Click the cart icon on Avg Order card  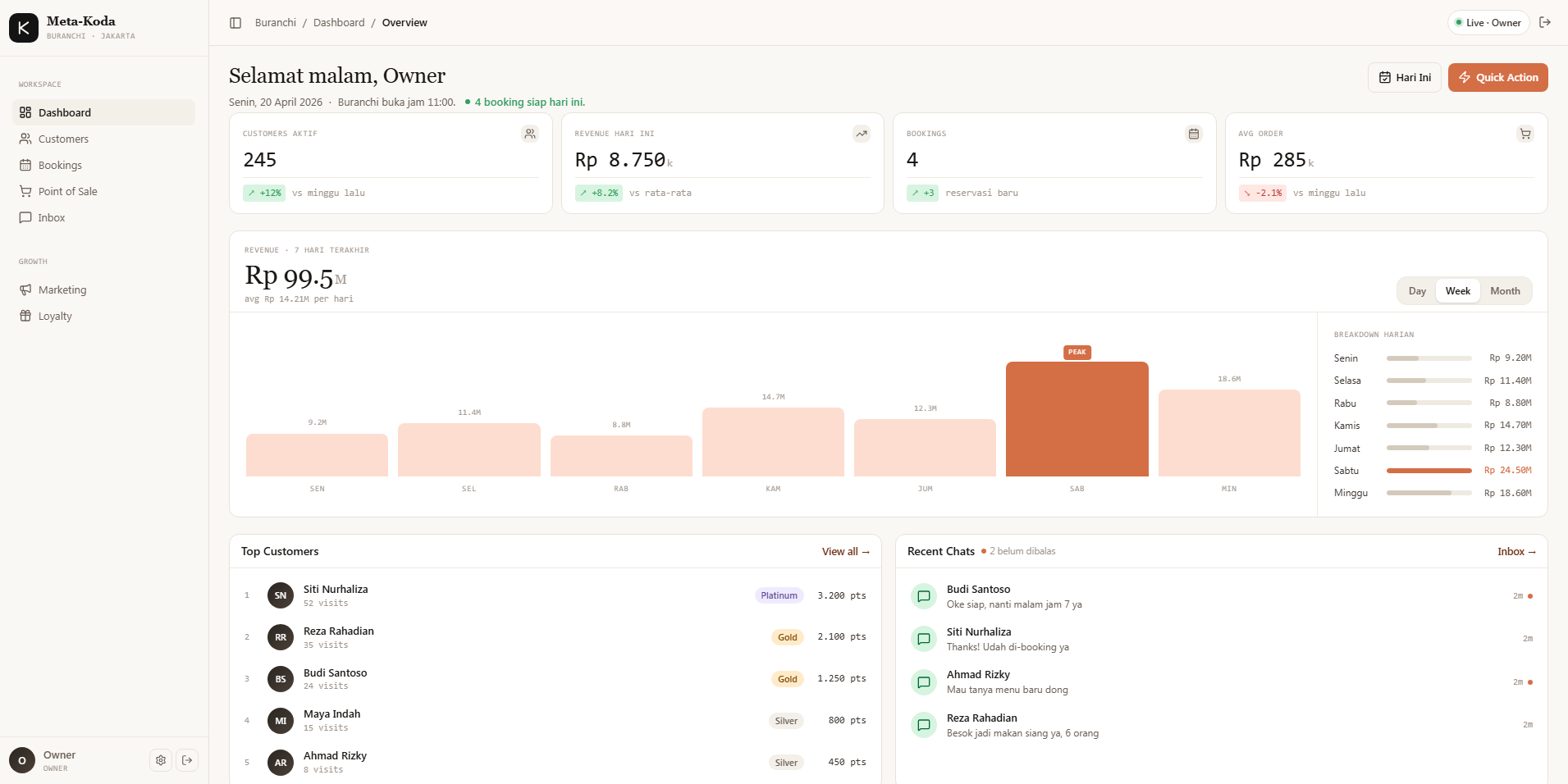click(1525, 134)
